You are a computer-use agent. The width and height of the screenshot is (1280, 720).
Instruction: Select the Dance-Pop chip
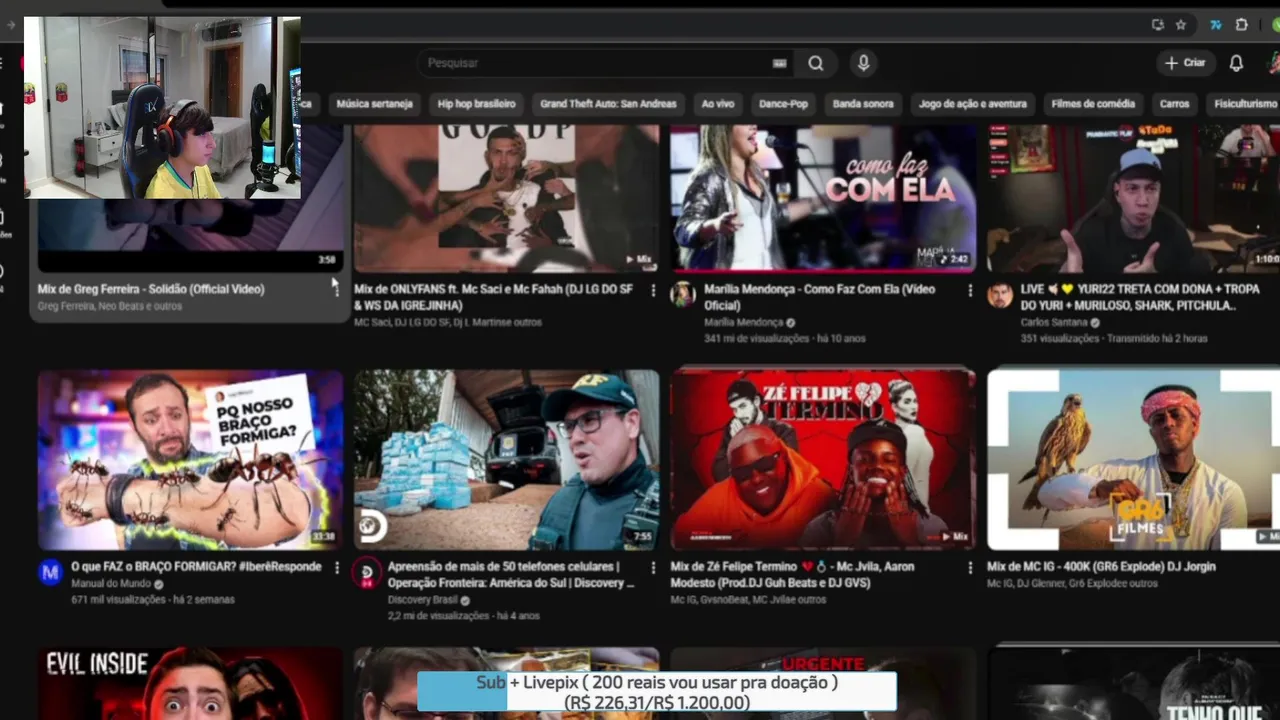coord(784,104)
